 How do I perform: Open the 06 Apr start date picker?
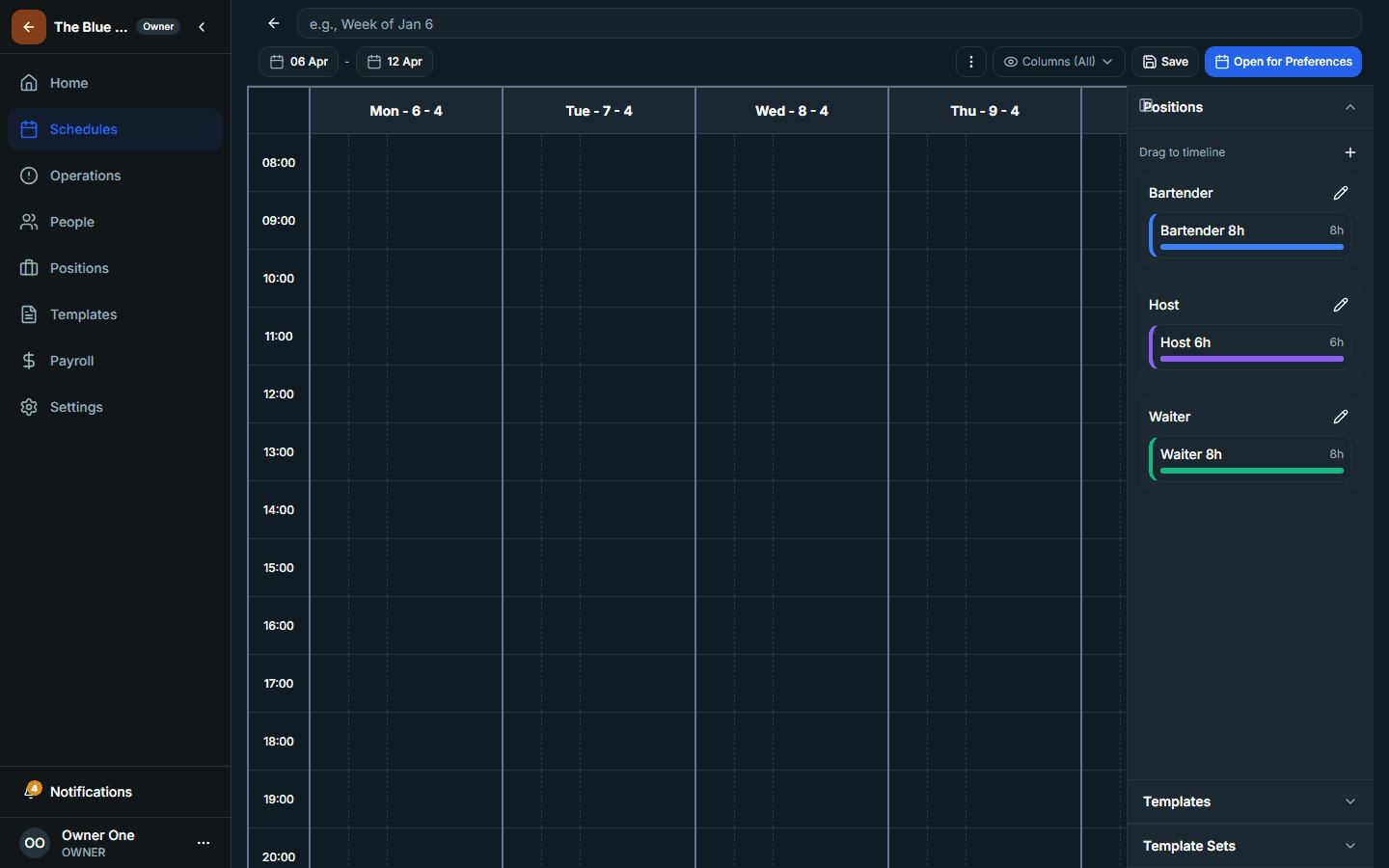coord(299,62)
